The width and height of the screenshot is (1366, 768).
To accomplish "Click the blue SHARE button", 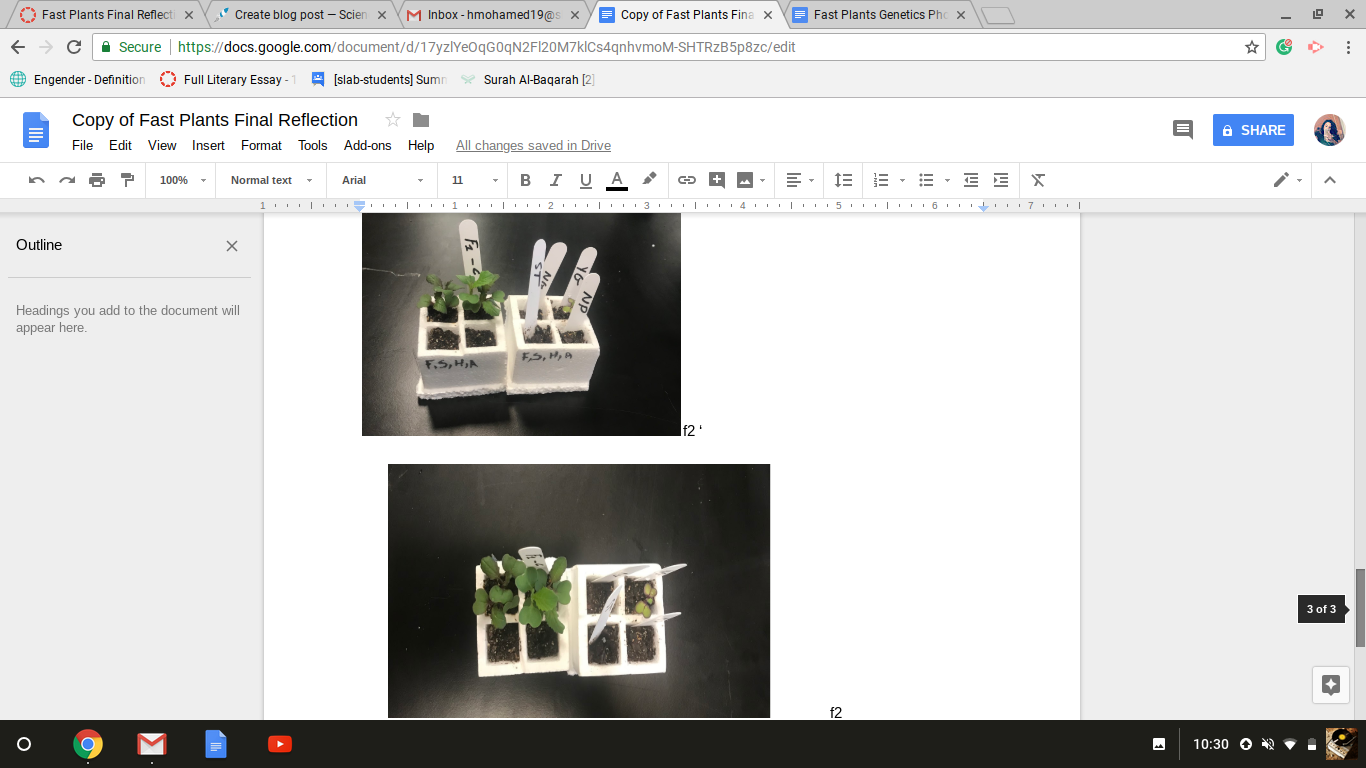I will [1253, 130].
